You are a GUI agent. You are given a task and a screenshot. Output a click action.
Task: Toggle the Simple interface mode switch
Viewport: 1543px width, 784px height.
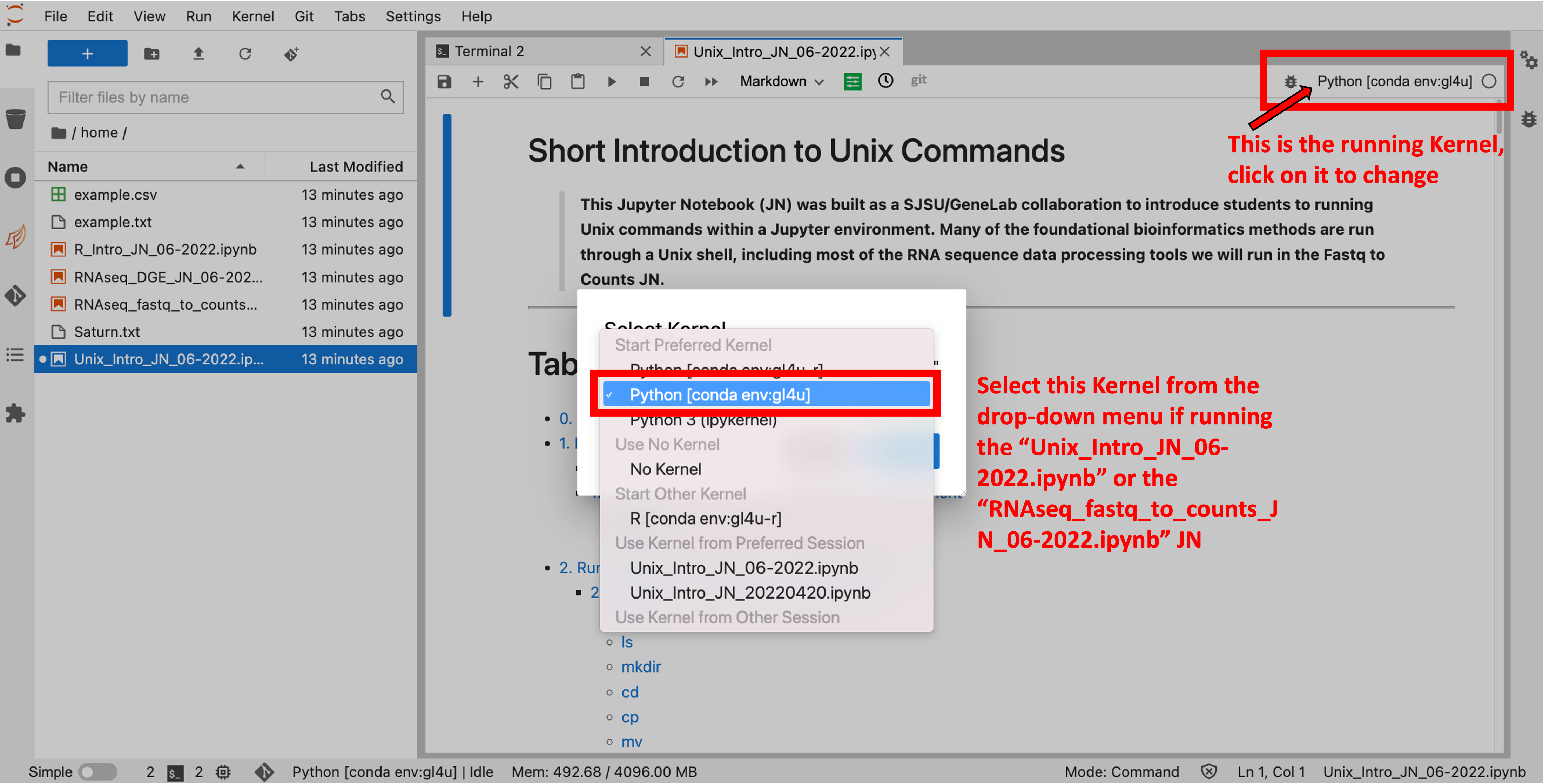tap(97, 772)
